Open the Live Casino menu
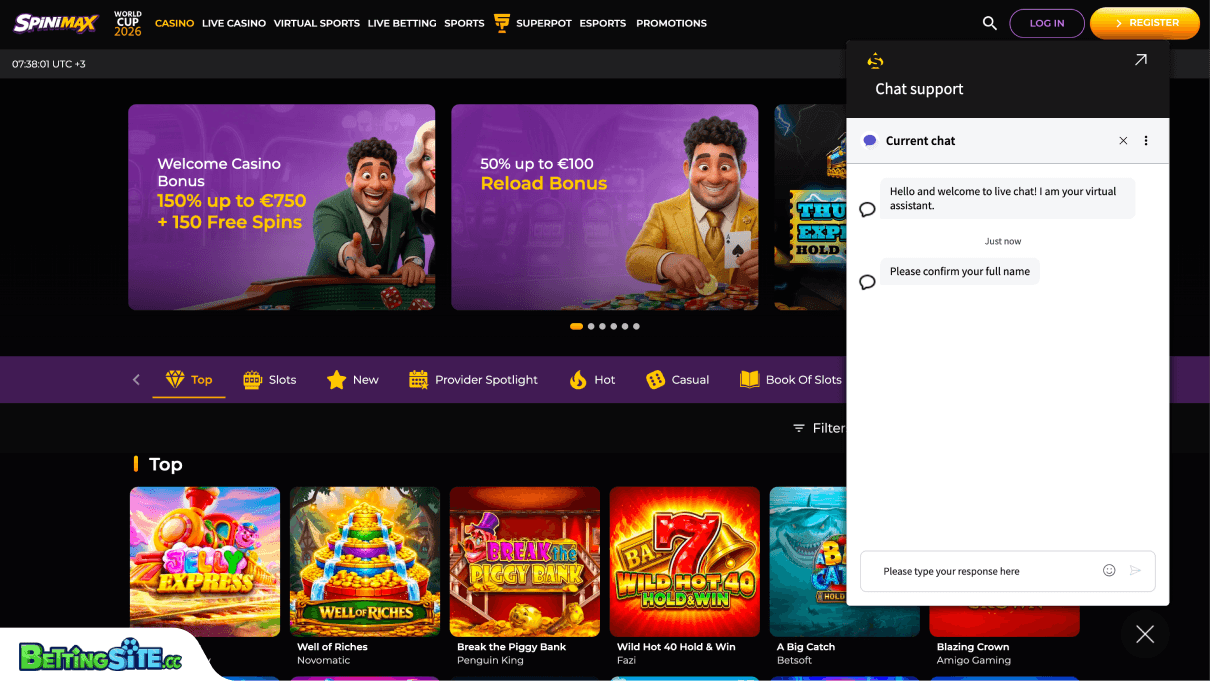This screenshot has height=681, width=1210. pos(234,23)
